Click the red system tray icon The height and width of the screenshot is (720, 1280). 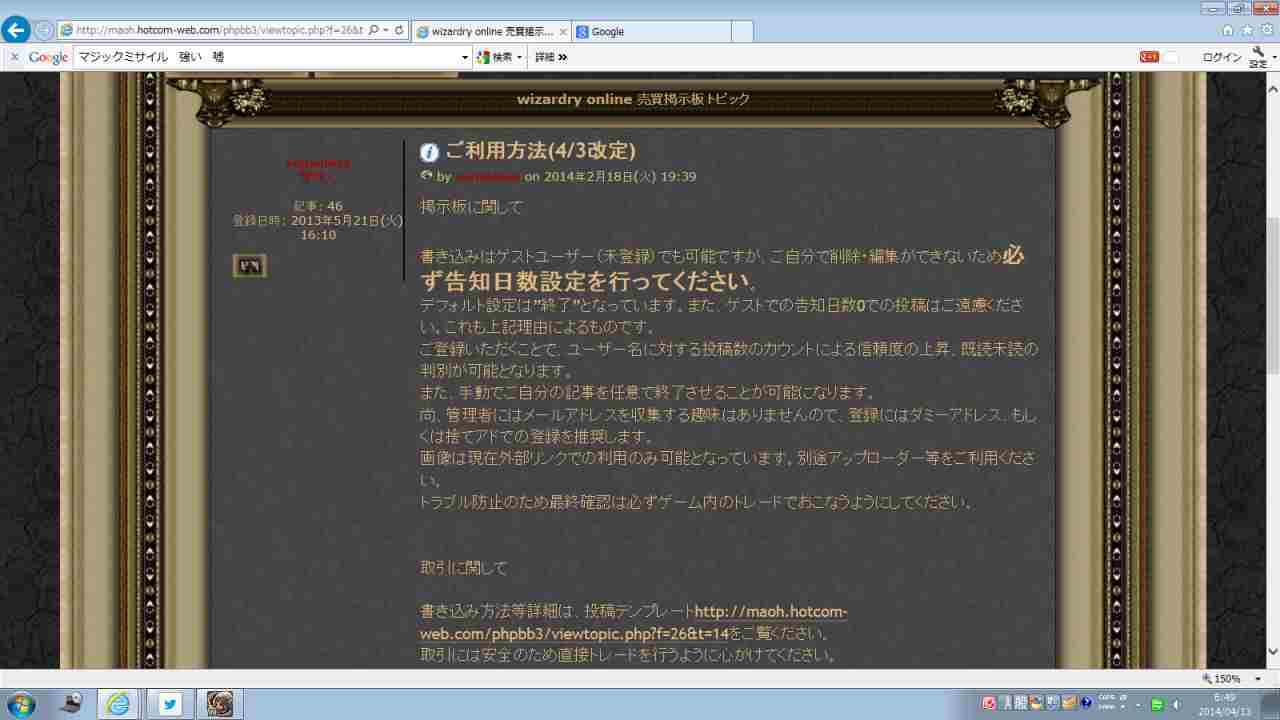989,702
